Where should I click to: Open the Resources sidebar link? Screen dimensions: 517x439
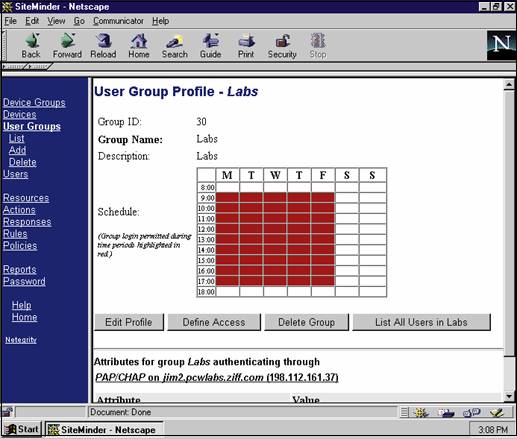pos(26,198)
